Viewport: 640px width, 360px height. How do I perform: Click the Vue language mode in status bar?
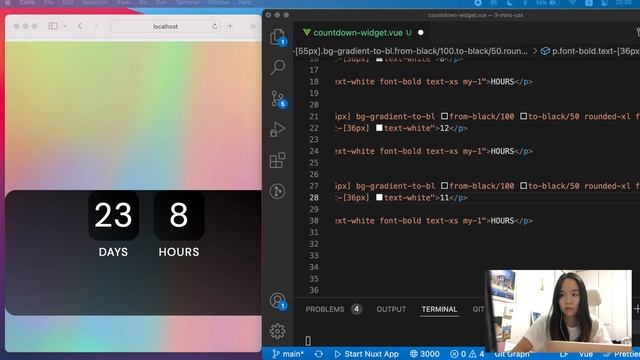point(585,354)
